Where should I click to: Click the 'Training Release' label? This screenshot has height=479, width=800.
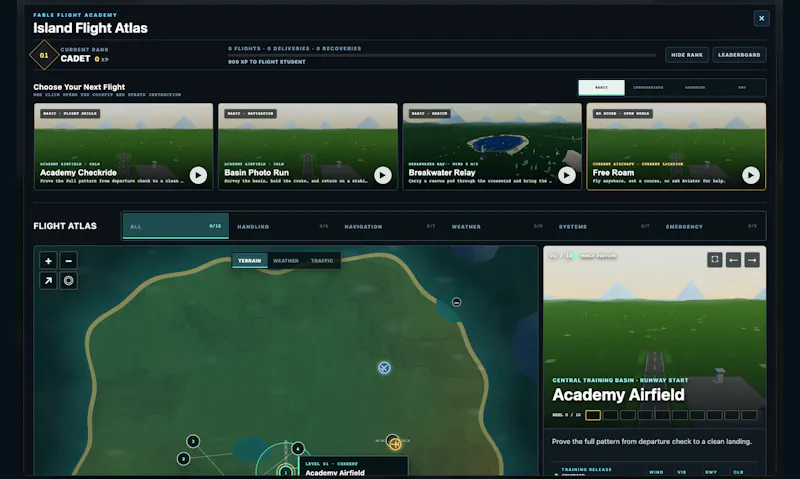[586, 469]
